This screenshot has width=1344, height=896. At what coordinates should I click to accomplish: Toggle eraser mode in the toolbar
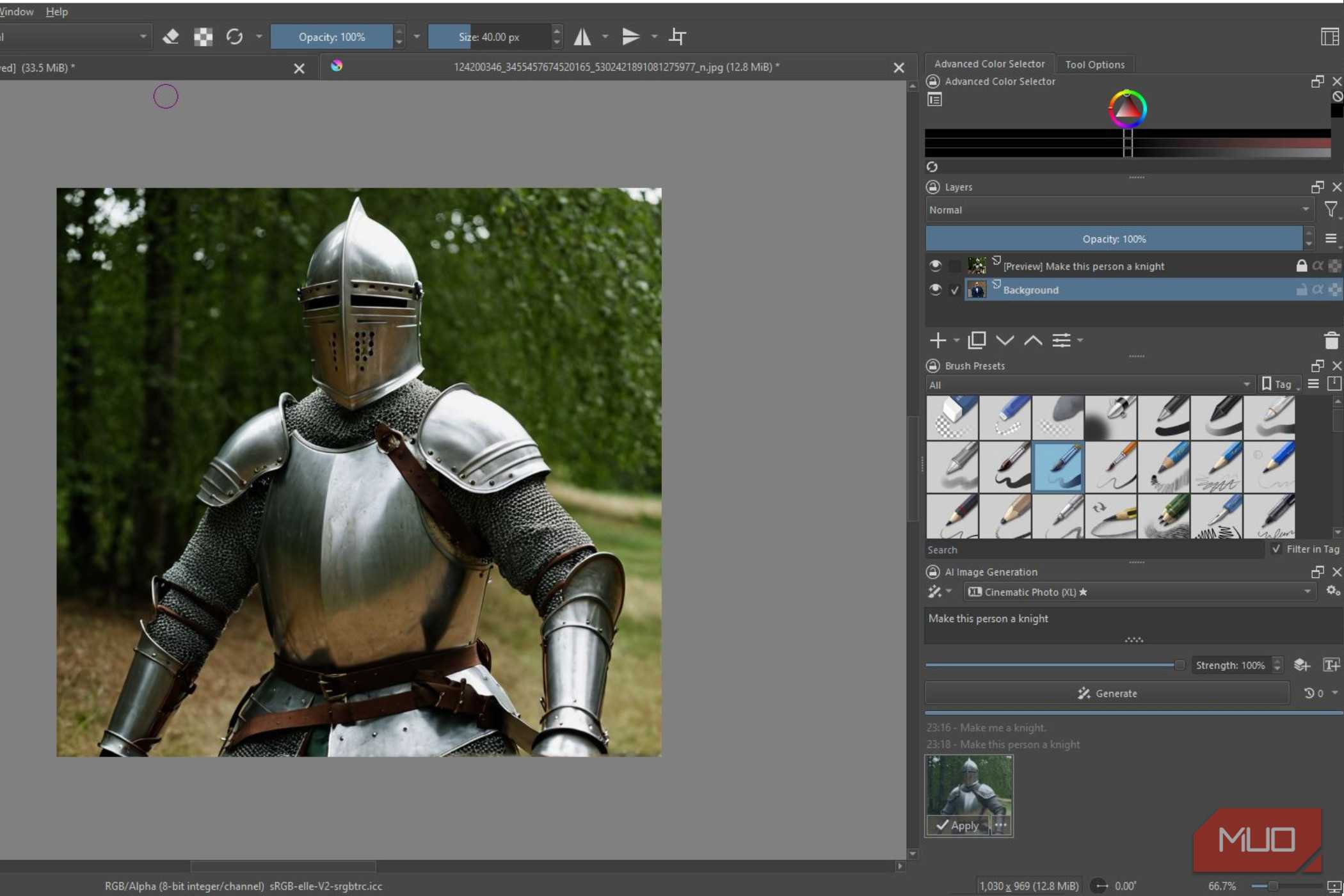click(171, 37)
